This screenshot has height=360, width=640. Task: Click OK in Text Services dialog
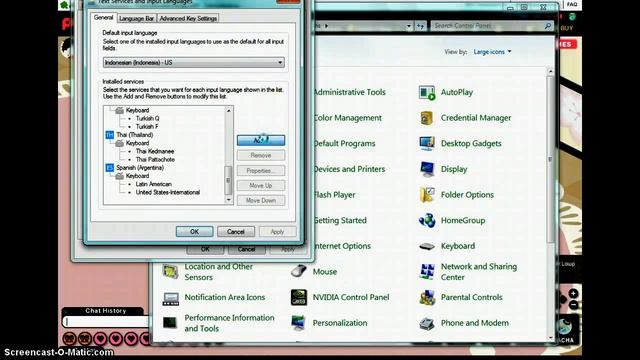click(194, 231)
